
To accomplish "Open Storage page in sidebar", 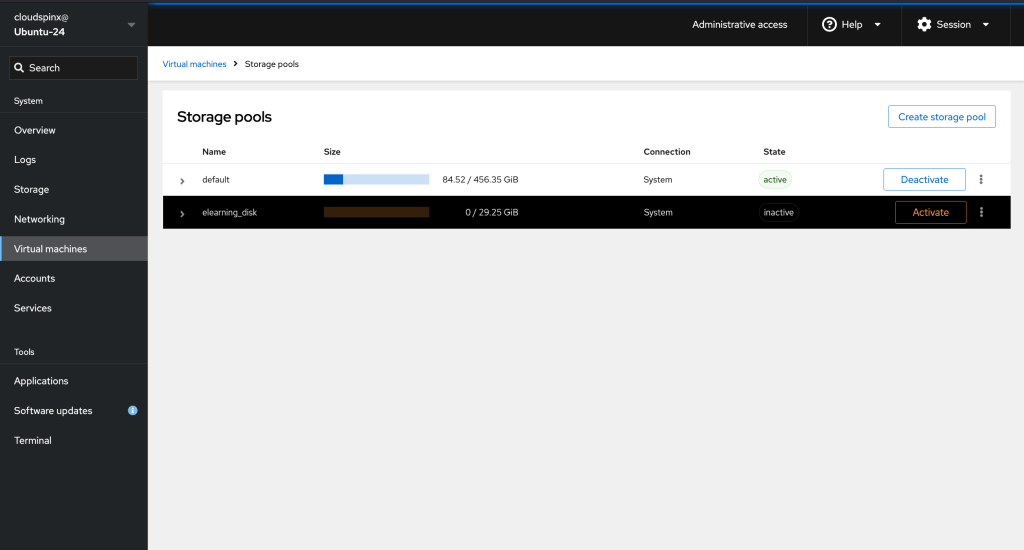I will 74,189.
